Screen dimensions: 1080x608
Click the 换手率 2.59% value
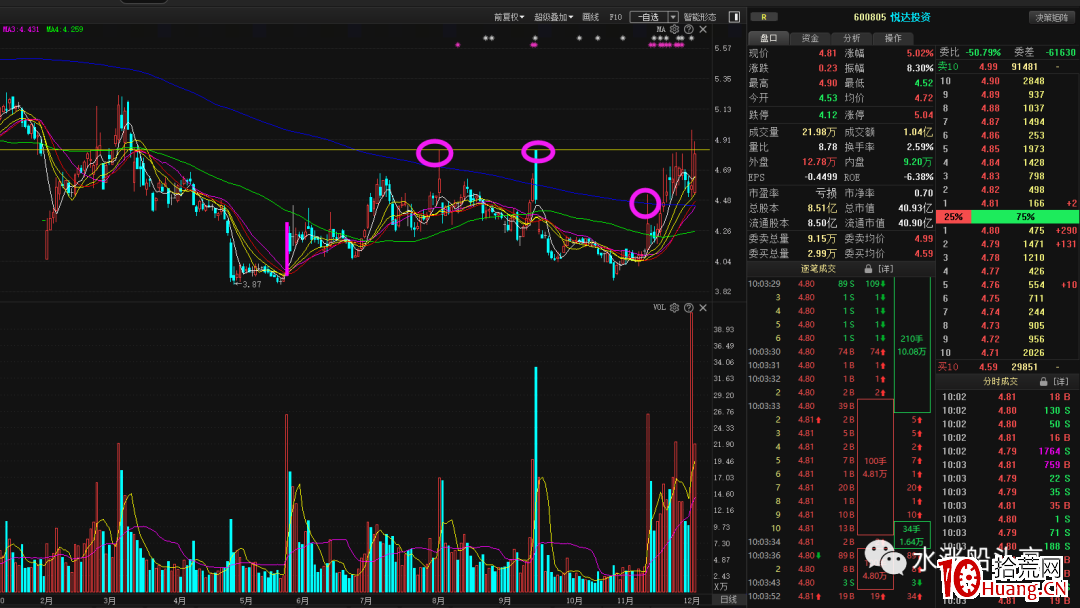(920, 147)
